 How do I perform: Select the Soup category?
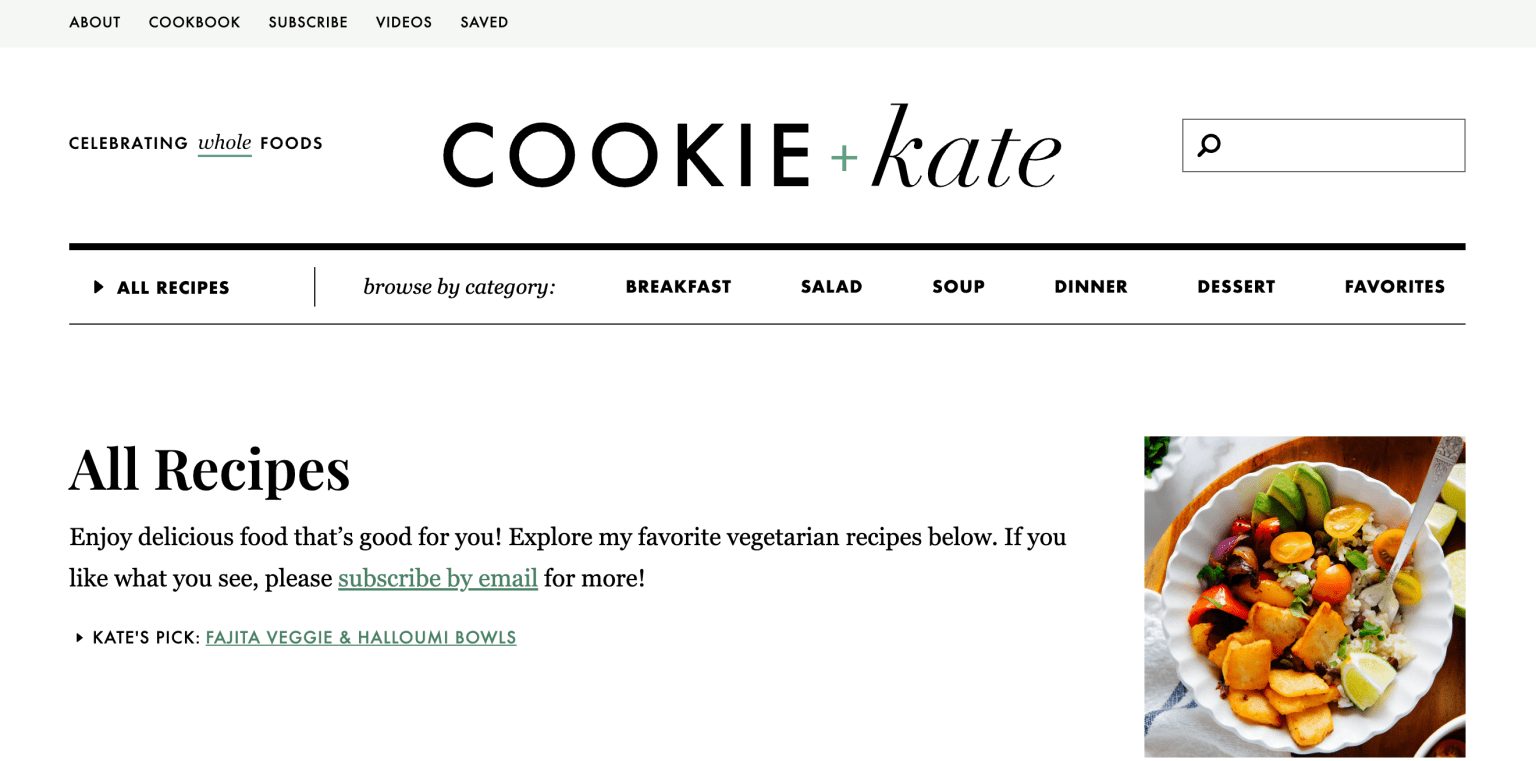pos(958,287)
